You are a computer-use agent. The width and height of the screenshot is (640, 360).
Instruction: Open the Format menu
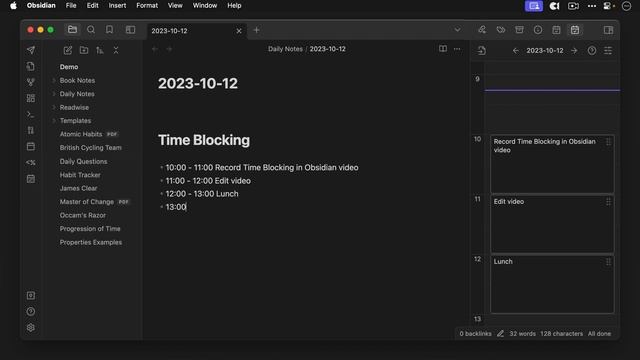pos(147,6)
